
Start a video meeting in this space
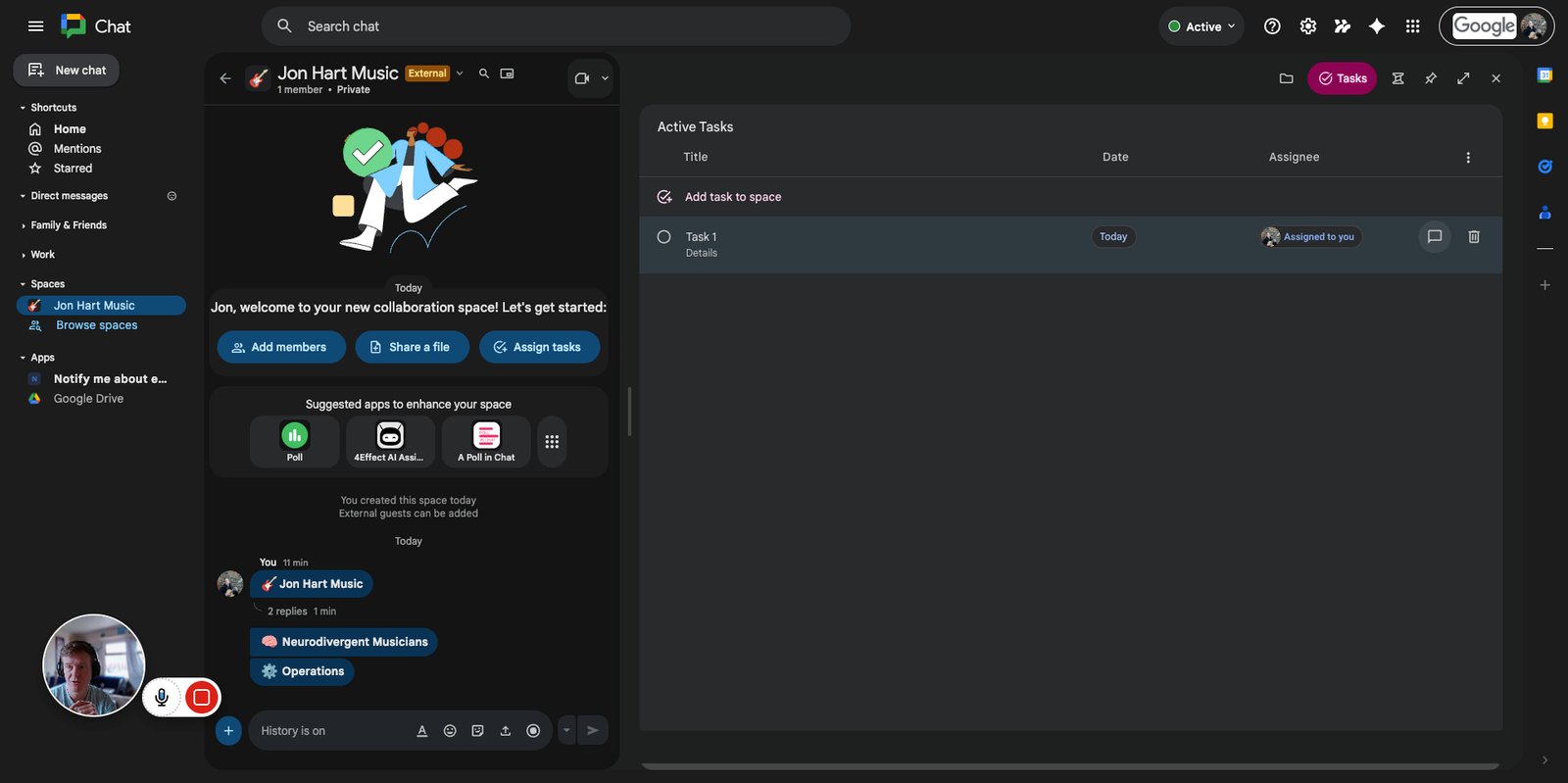pos(581,78)
